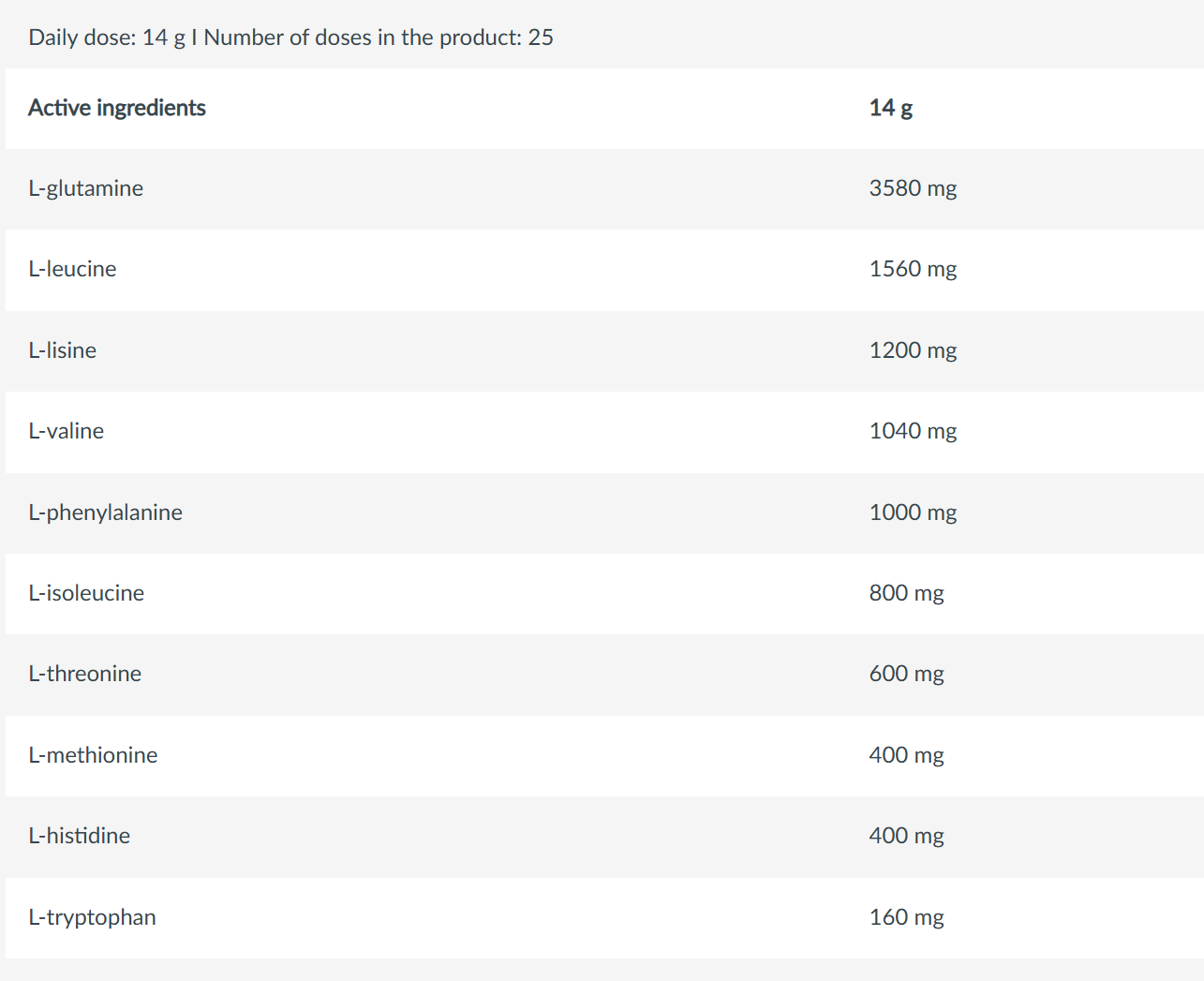Select the L-glutamine ingredient name
Screen dimensions: 1204x981
[86, 188]
